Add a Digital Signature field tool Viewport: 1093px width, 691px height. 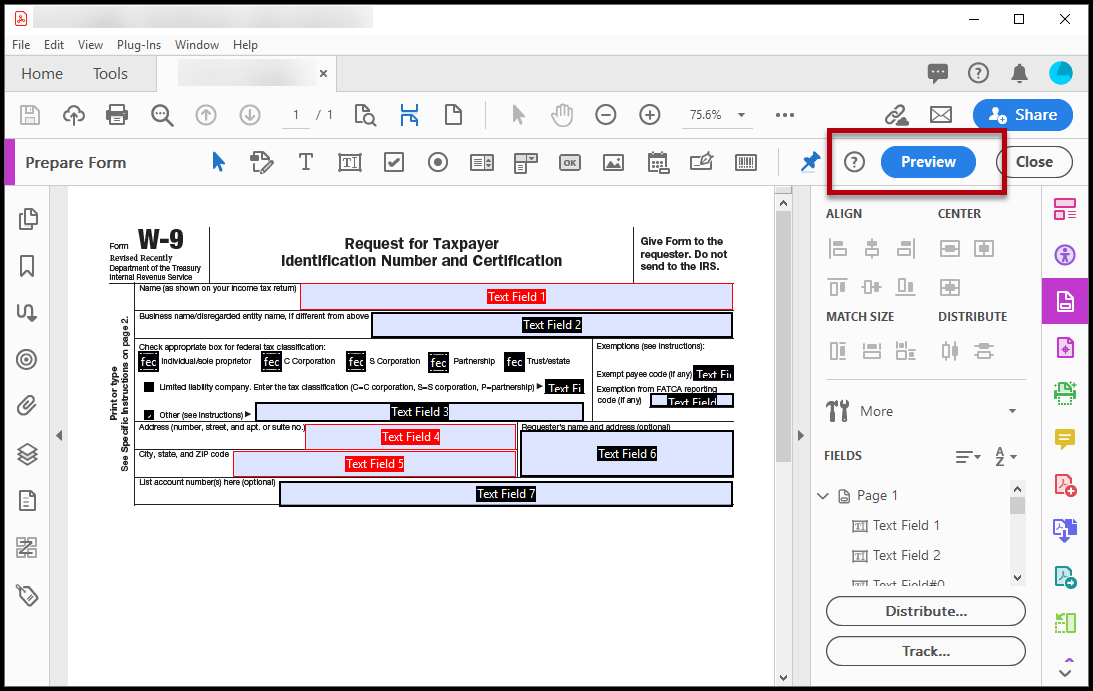[701, 162]
